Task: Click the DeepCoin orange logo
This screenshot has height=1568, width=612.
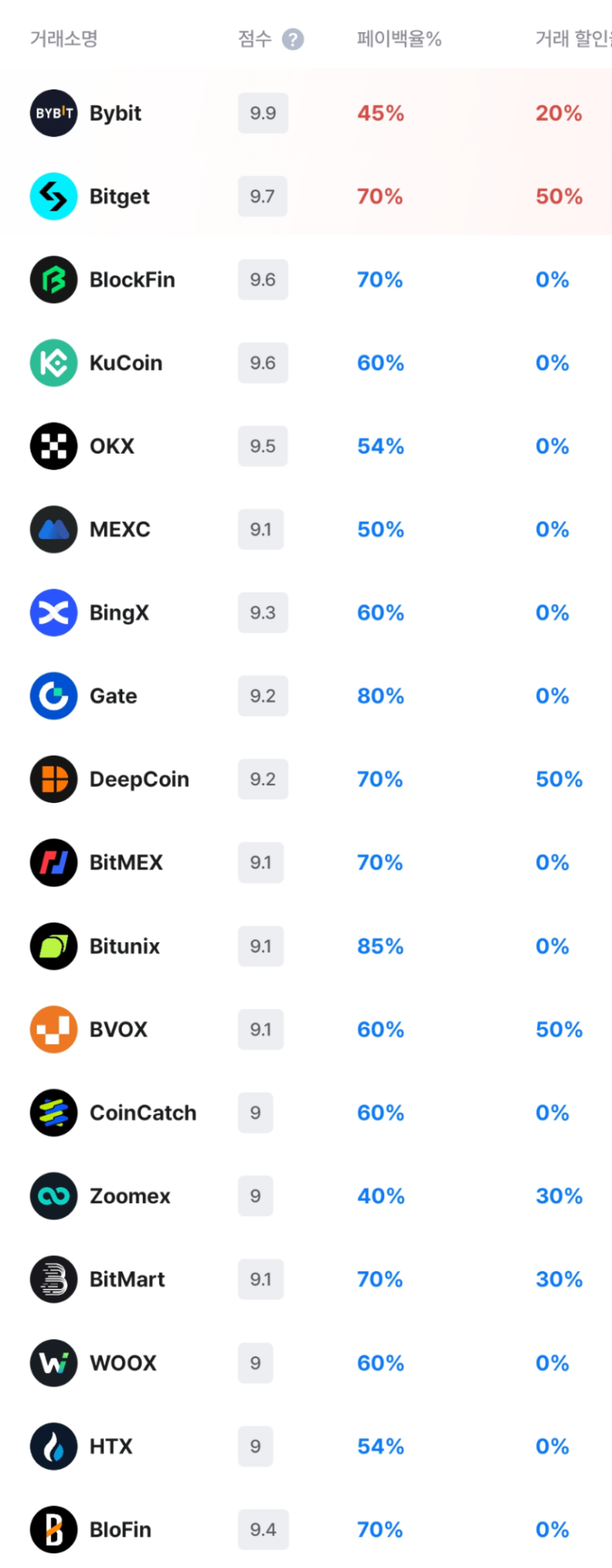Action: 54,779
